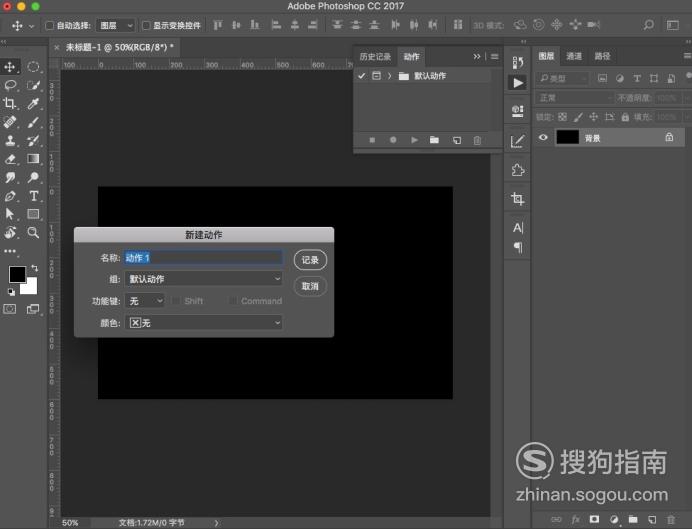This screenshot has height=529, width=692.
Task: Select the Eyedropper tool
Action: pos(33,103)
